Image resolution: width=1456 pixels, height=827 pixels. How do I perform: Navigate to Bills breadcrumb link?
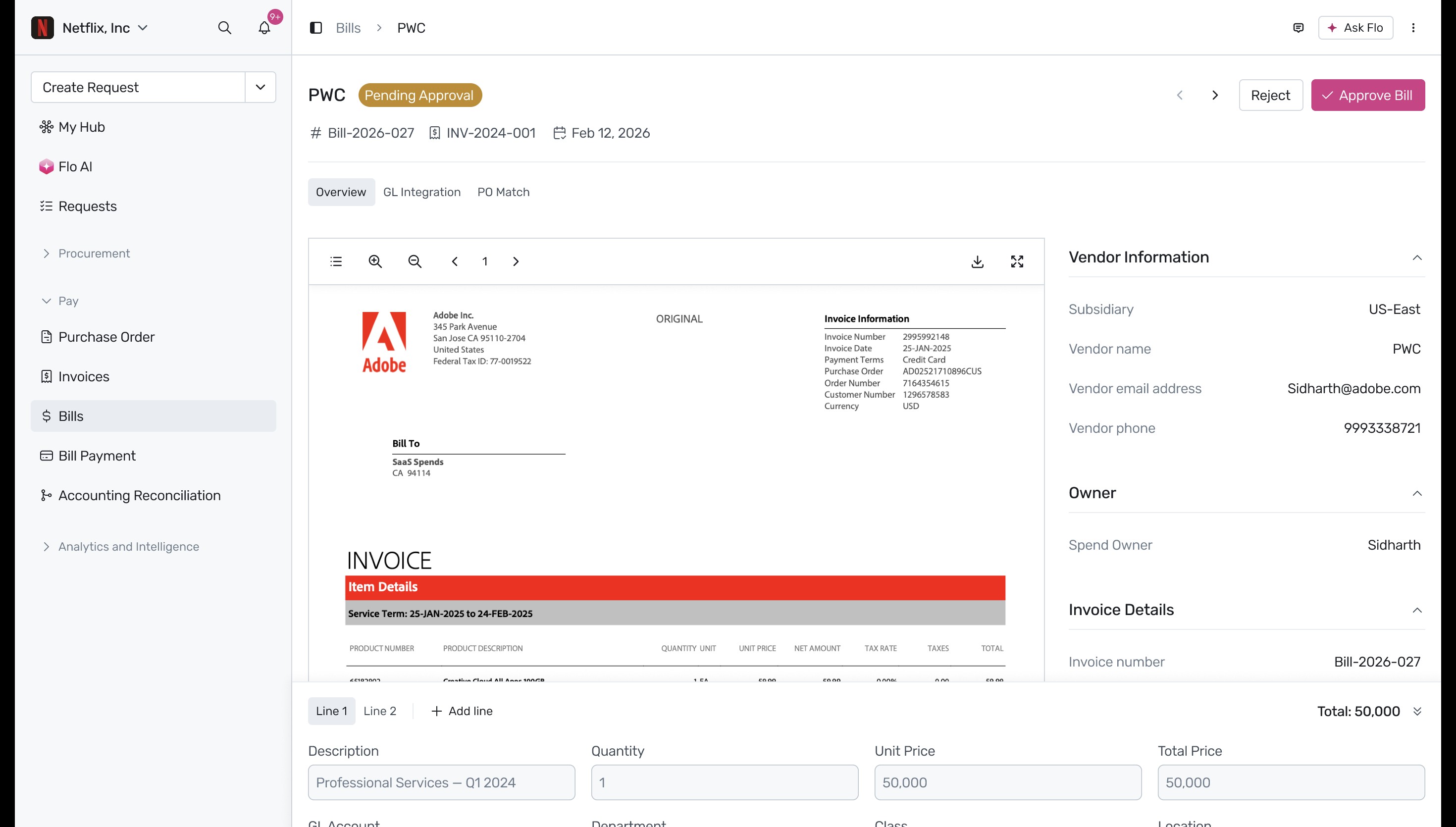coord(348,28)
